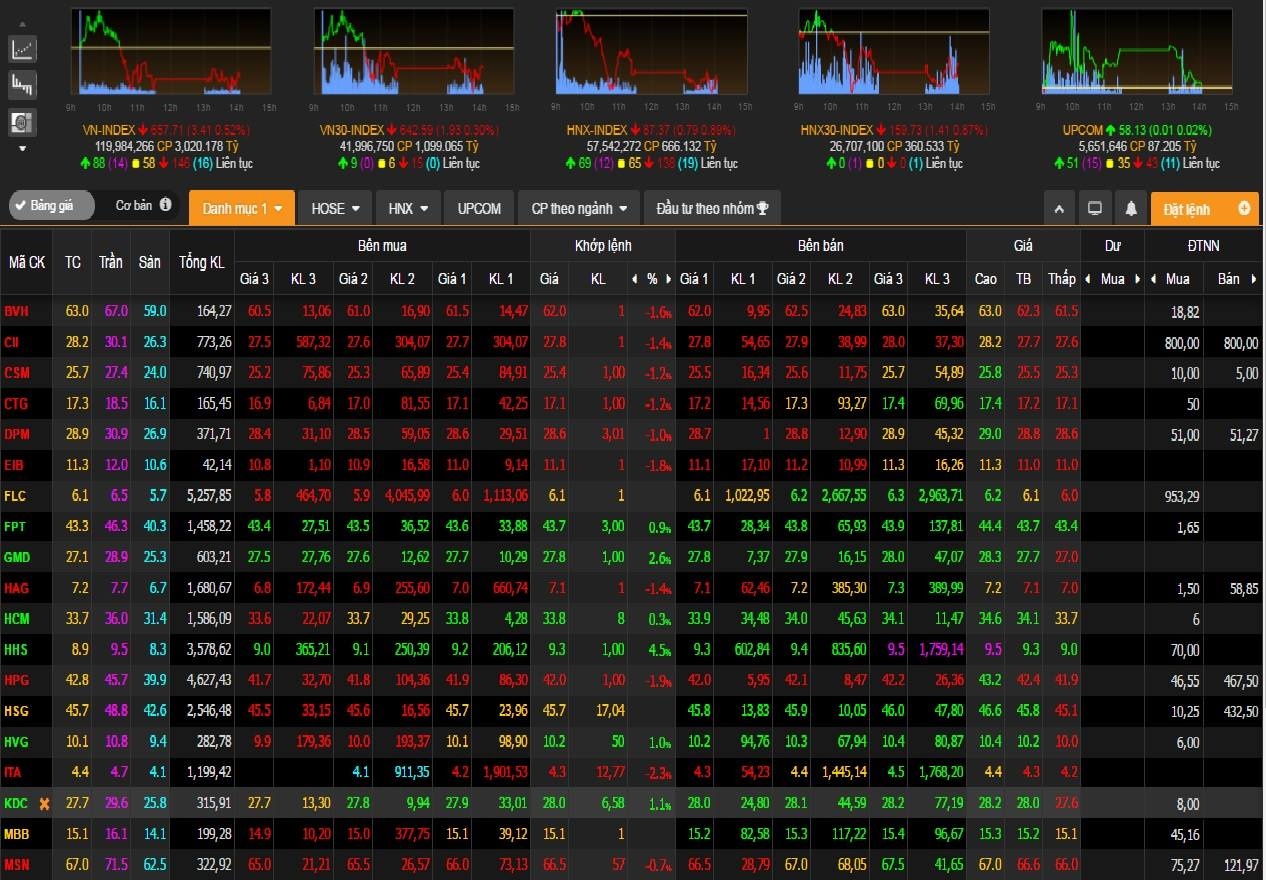The image size is (1266, 880).
Task: Select the UPCOM market tab
Action: click(478, 208)
